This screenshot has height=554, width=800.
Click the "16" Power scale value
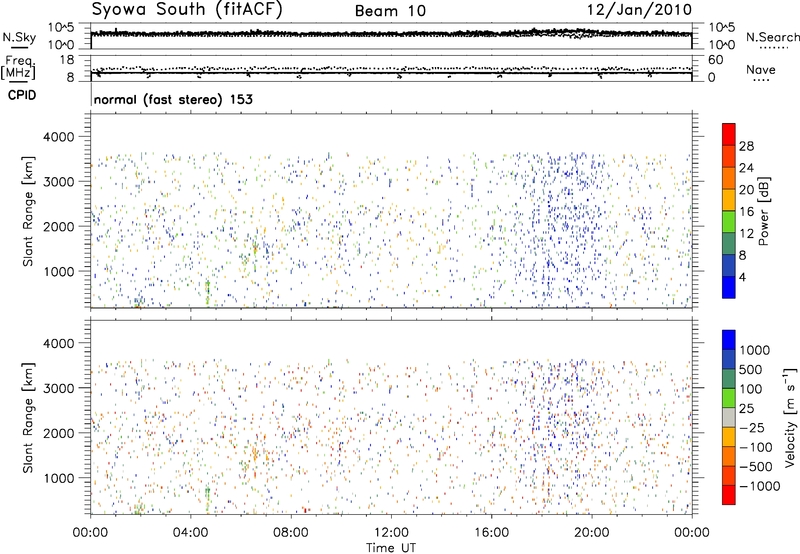(746, 211)
